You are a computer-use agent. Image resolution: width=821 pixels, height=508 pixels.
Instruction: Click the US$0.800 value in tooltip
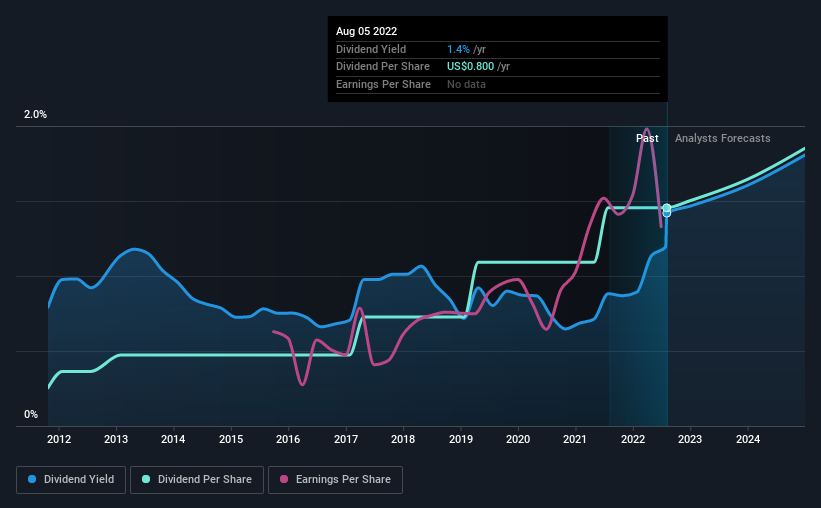coord(470,66)
